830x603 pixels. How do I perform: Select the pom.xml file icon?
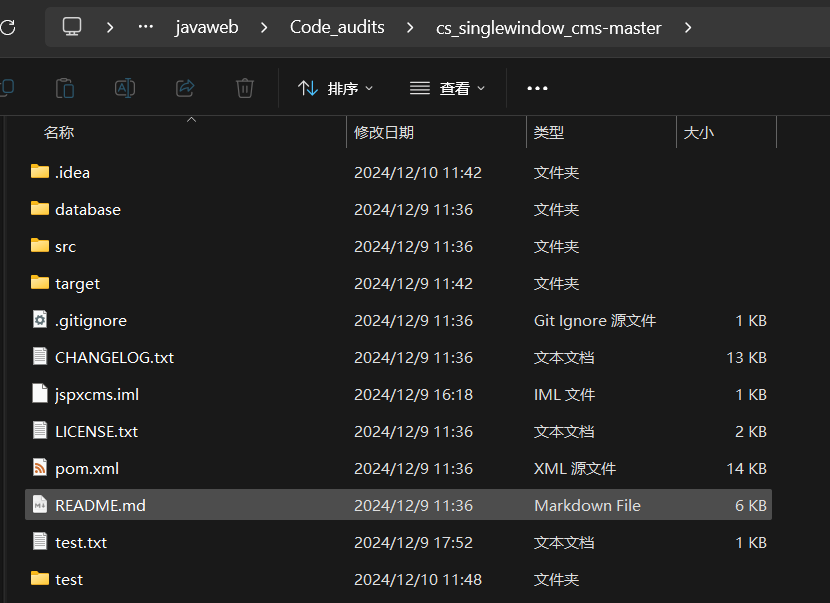40,467
